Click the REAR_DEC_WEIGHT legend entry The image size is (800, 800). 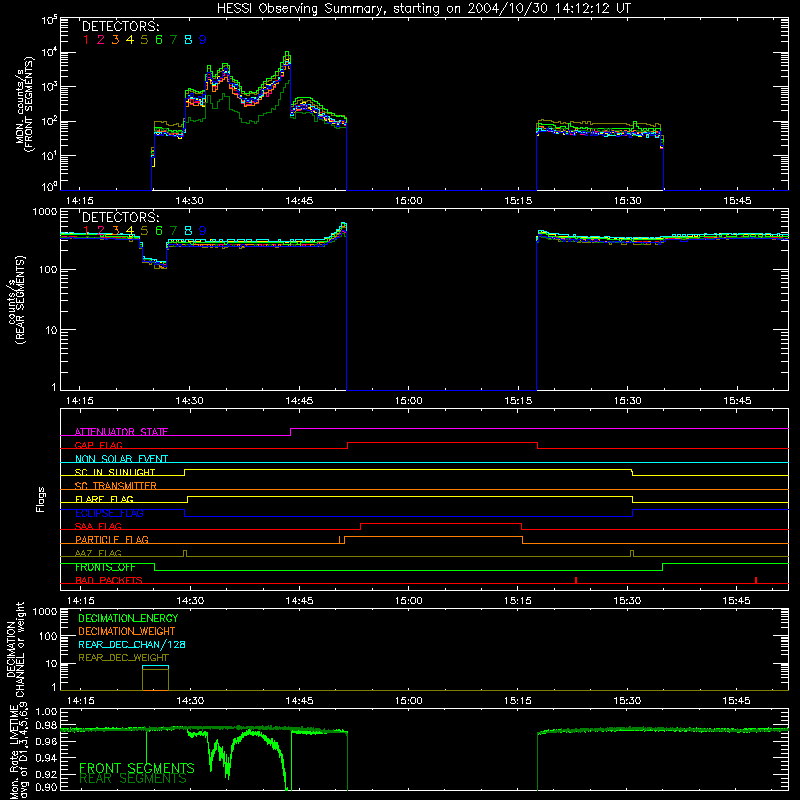[123, 658]
